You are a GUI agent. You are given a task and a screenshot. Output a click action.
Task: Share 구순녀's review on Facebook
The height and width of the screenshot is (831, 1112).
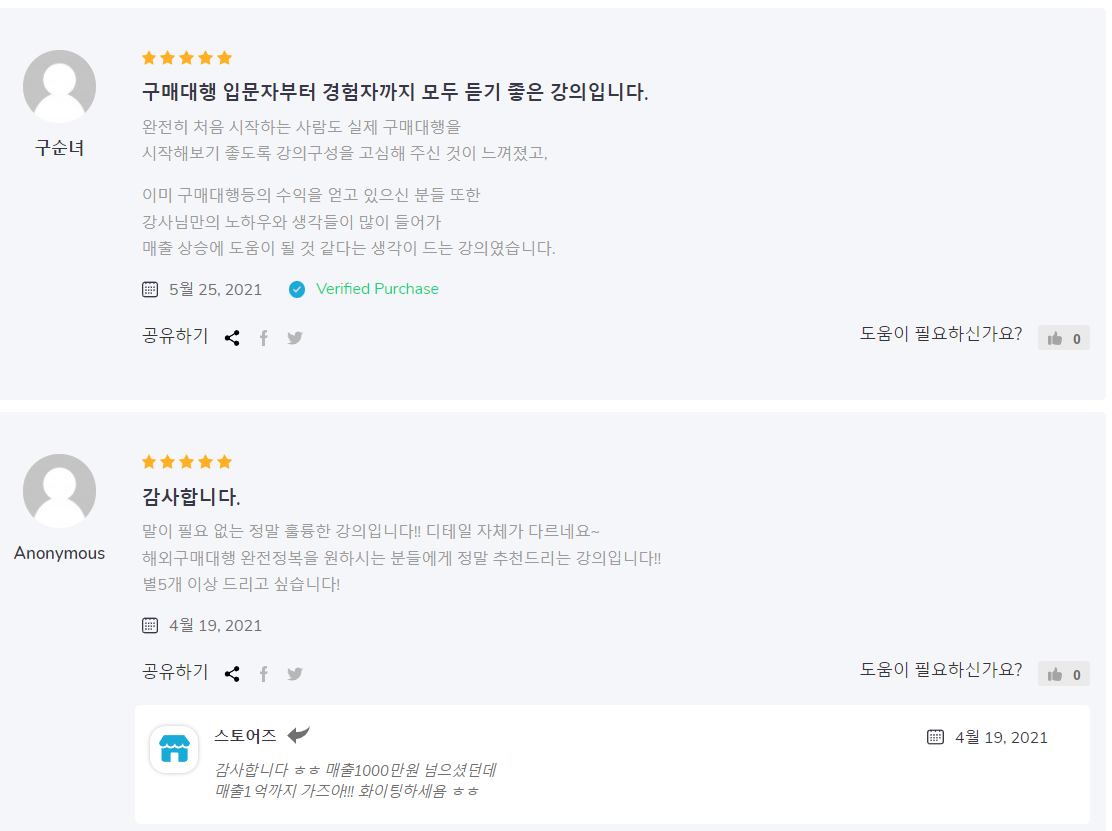pos(264,338)
